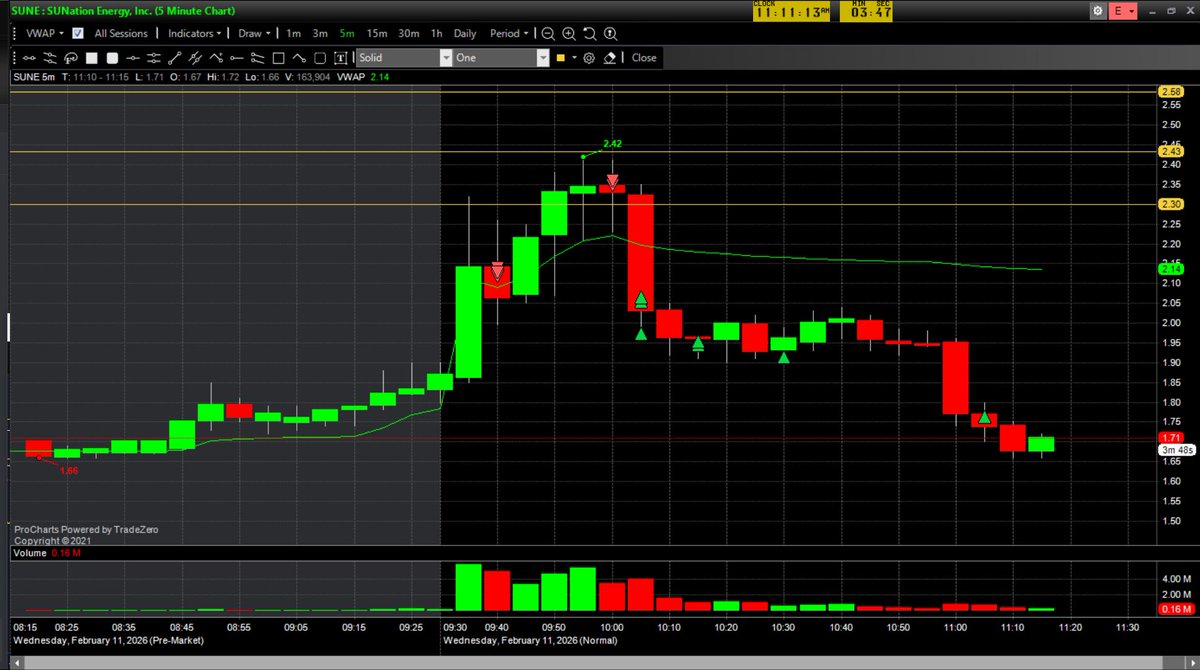
Task: Click the green buy arrow at 11:05
Action: tap(984, 418)
